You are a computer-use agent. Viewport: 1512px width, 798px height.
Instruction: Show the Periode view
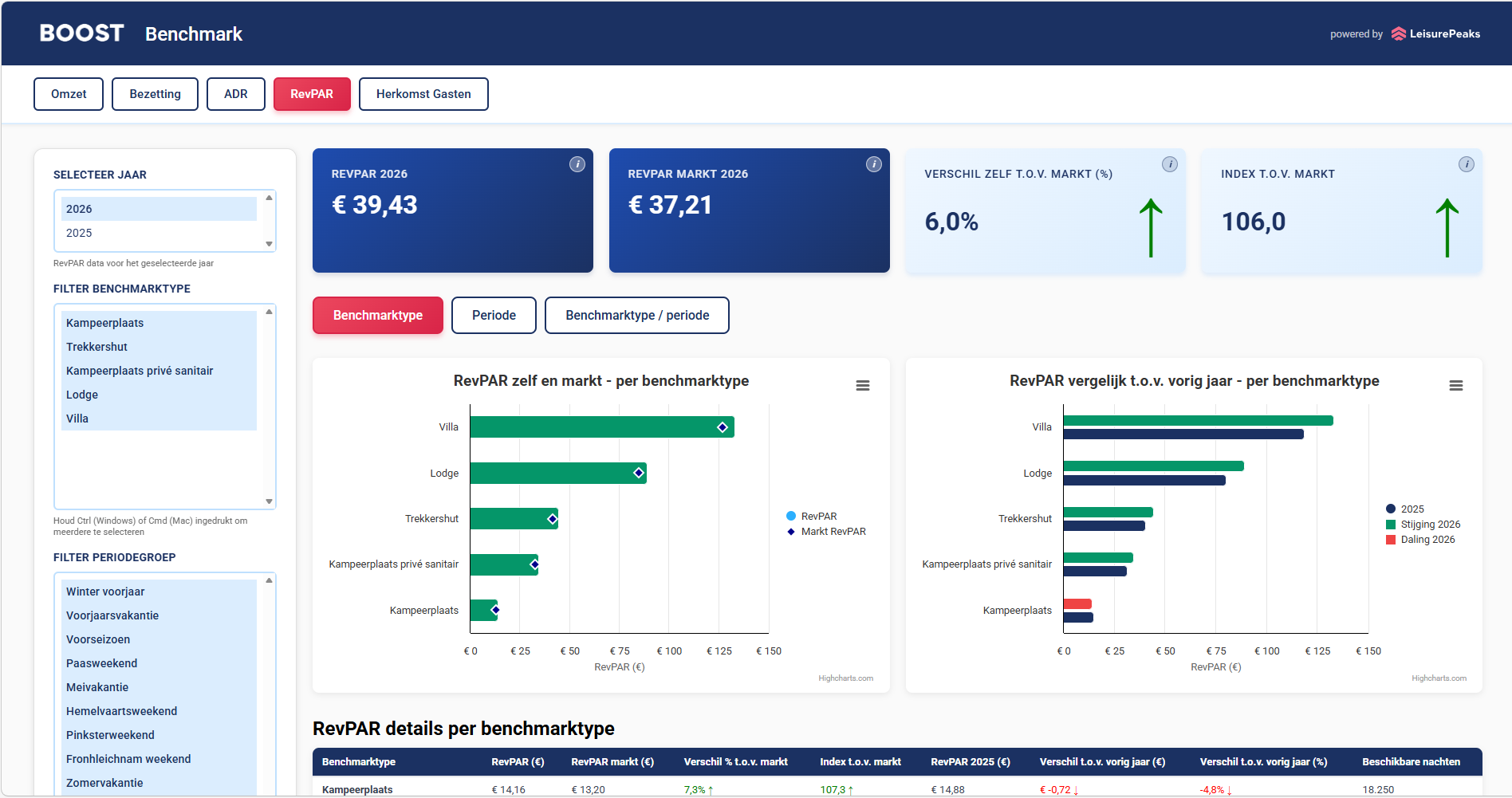(494, 316)
